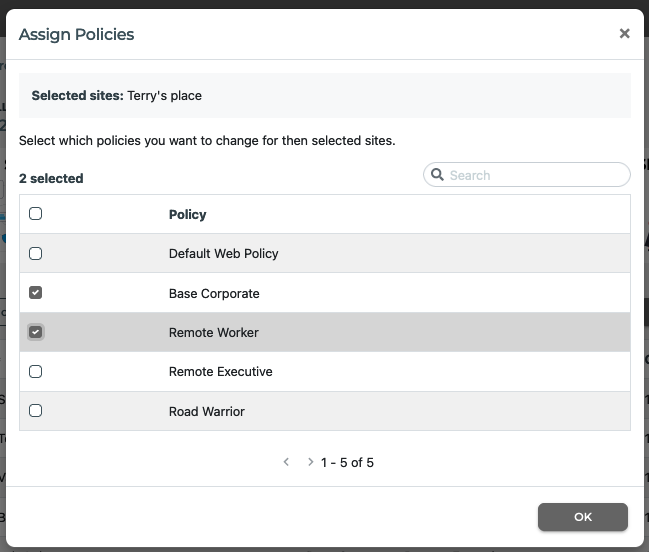The width and height of the screenshot is (649, 552).
Task: Select the Default Web Policy row text
Action: tap(224, 253)
